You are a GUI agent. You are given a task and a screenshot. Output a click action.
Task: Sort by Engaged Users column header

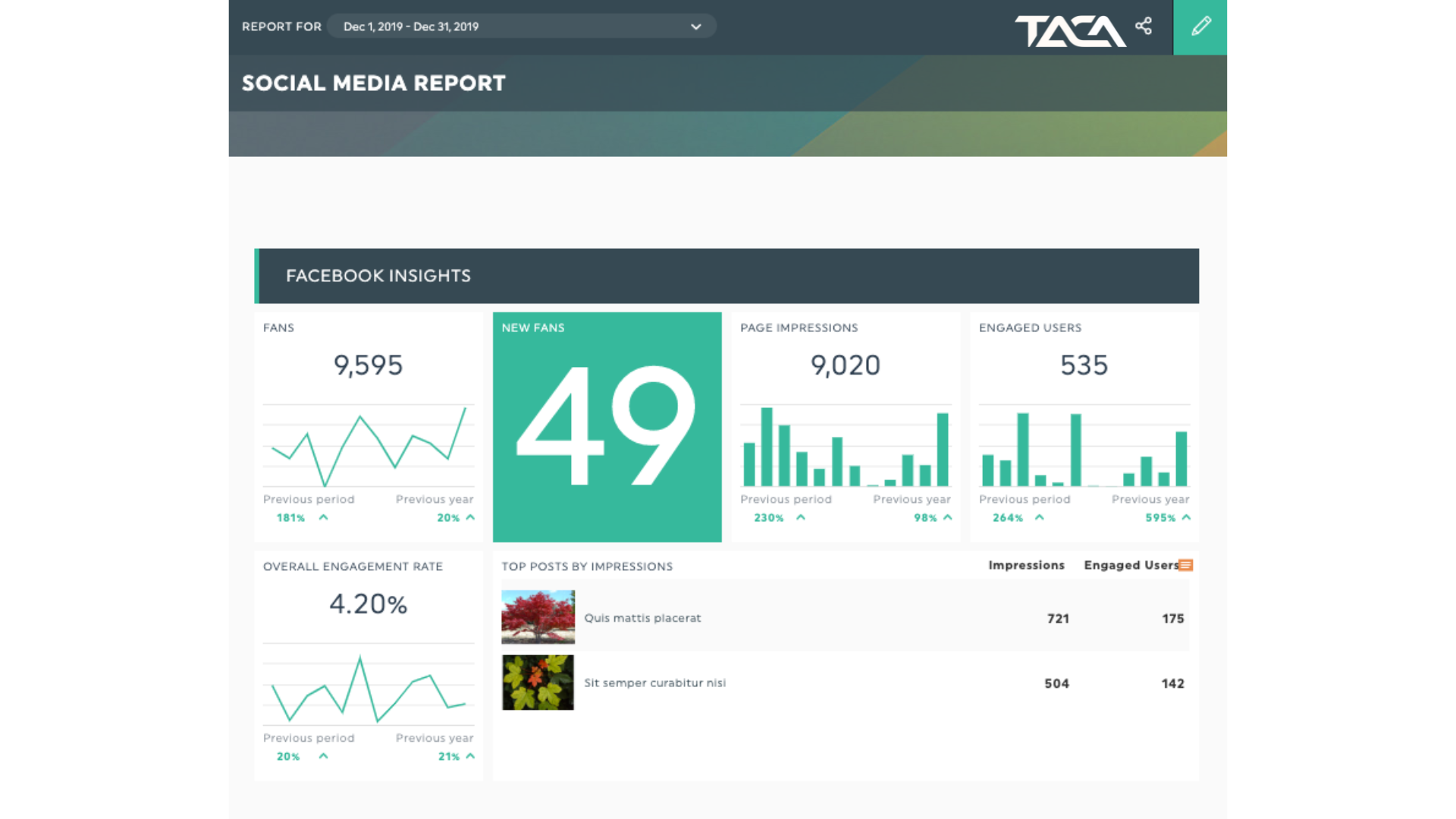click(x=1131, y=566)
